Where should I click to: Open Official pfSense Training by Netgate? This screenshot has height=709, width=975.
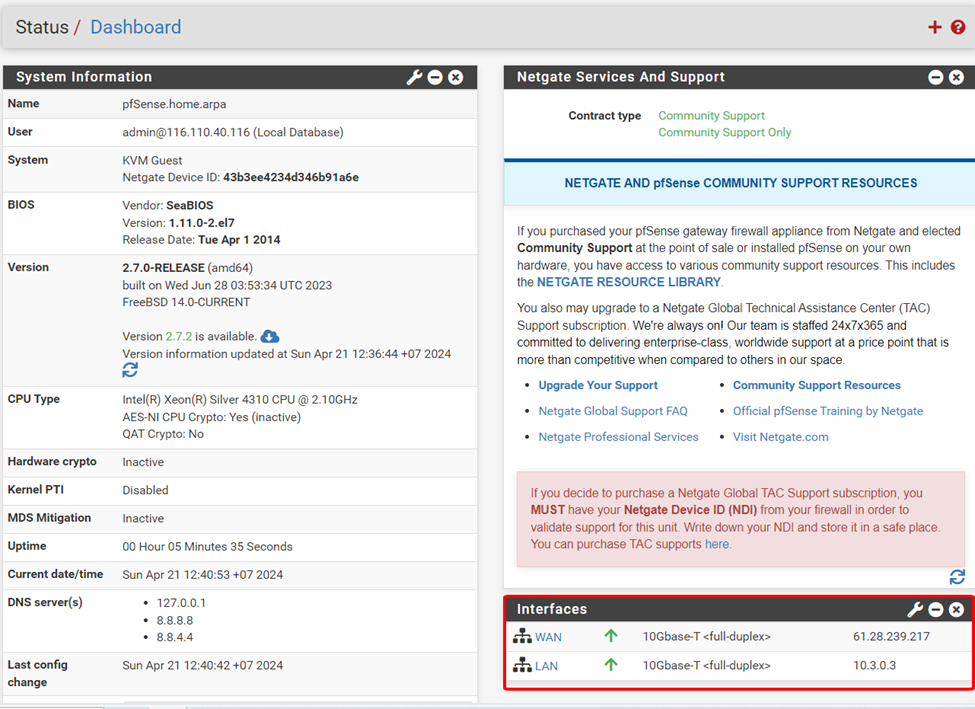click(x=827, y=411)
